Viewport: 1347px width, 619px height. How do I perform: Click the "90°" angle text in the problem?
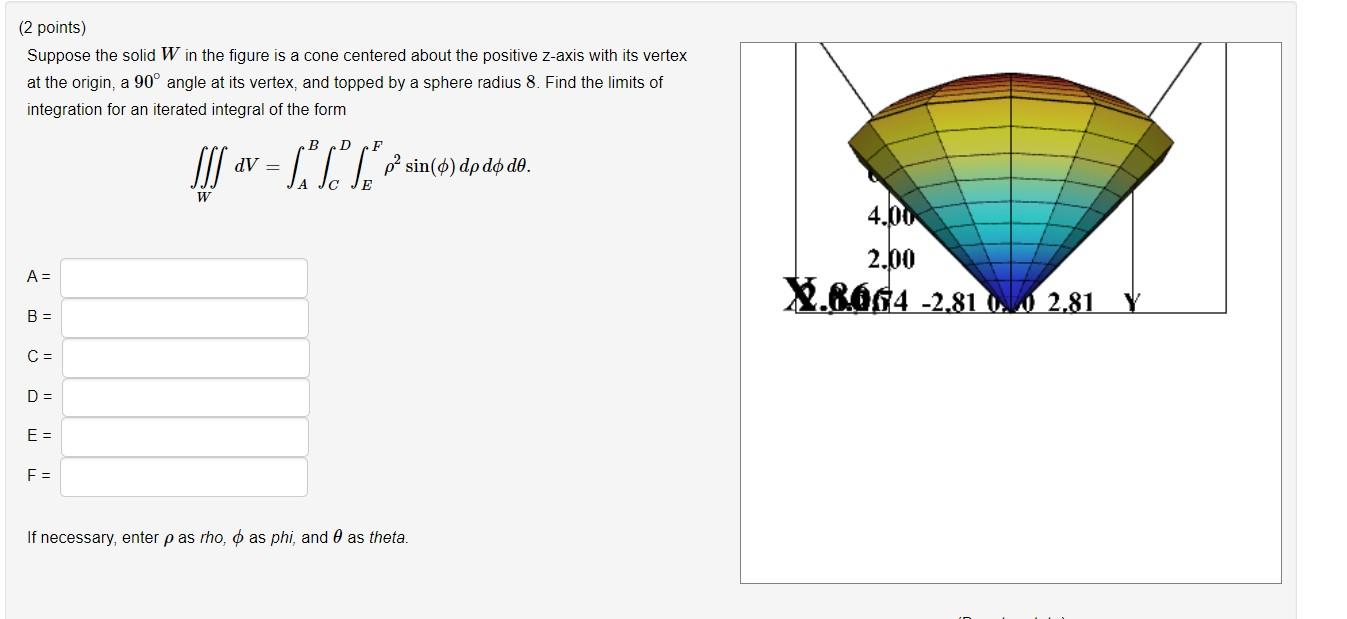pyautogui.click(x=149, y=82)
